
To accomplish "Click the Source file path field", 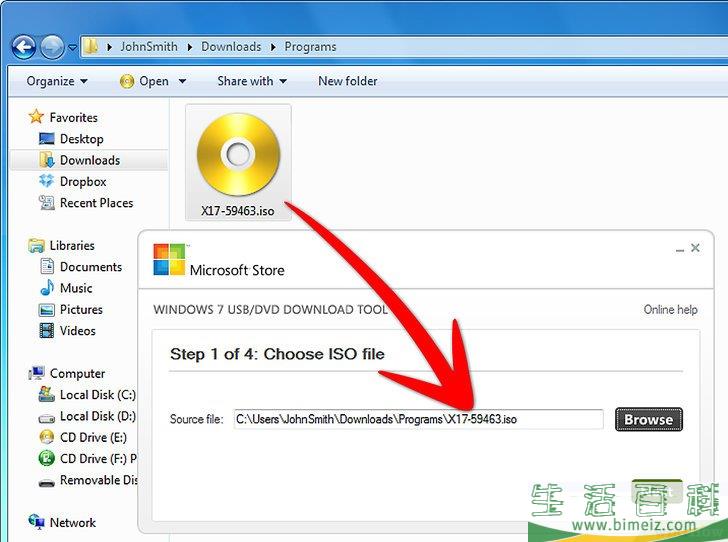I will (x=418, y=419).
